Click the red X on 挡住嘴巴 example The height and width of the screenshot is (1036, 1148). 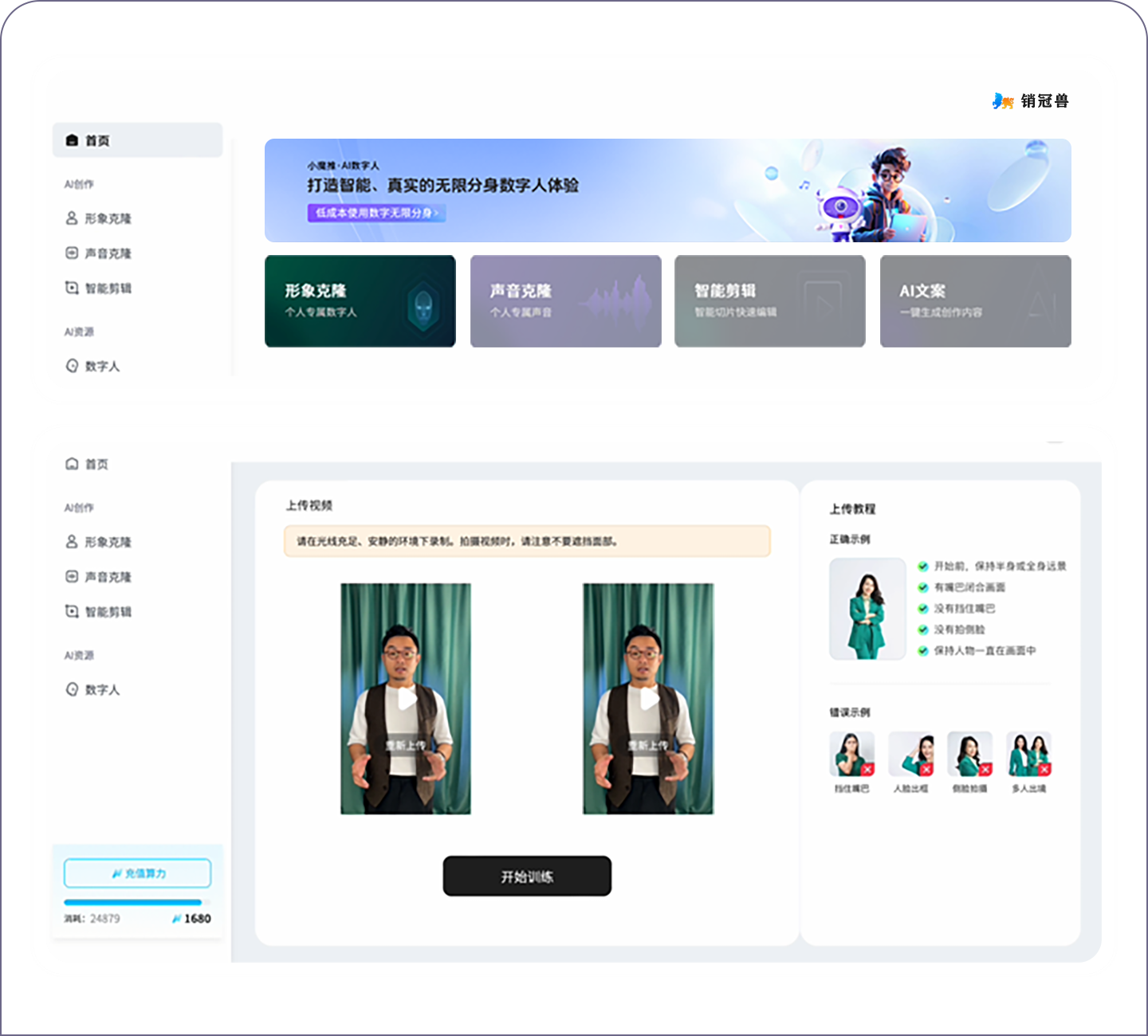point(869,770)
